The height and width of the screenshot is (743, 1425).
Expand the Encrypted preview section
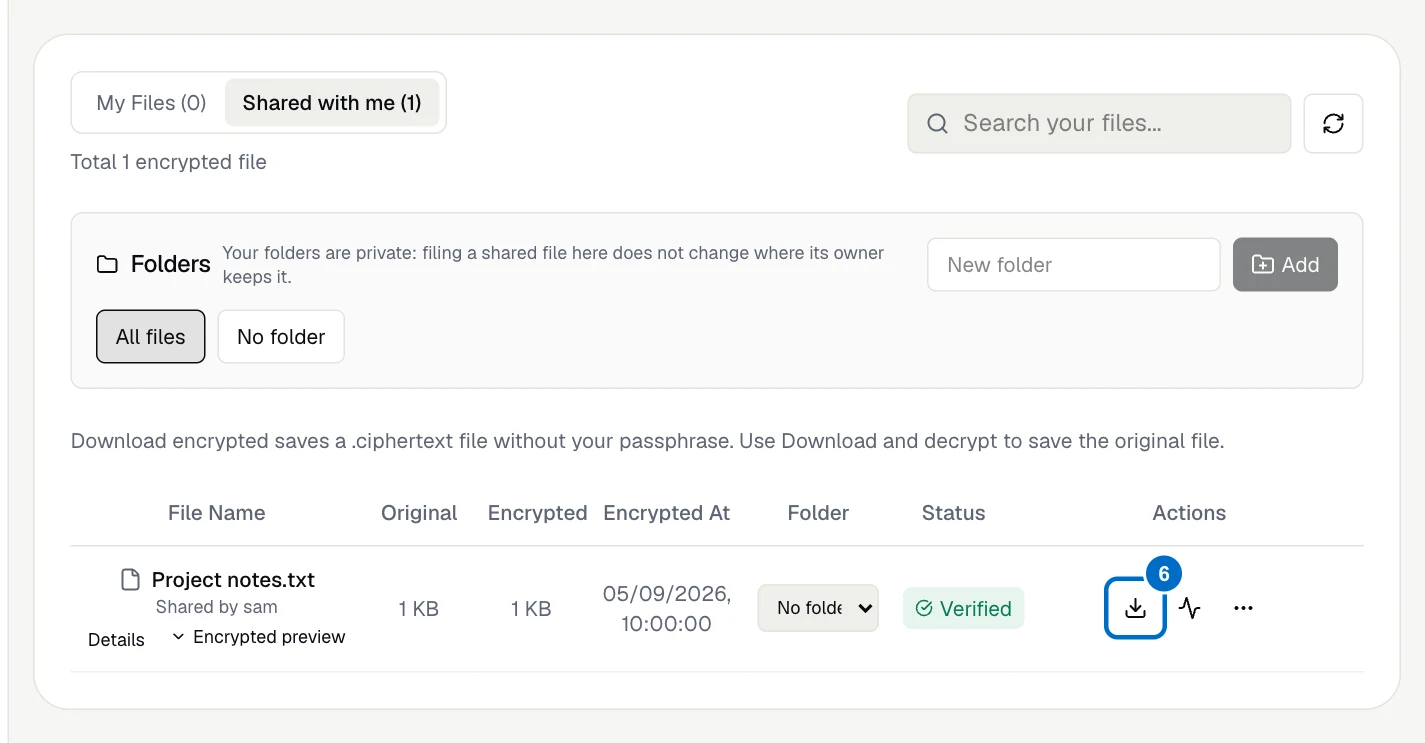(x=259, y=637)
